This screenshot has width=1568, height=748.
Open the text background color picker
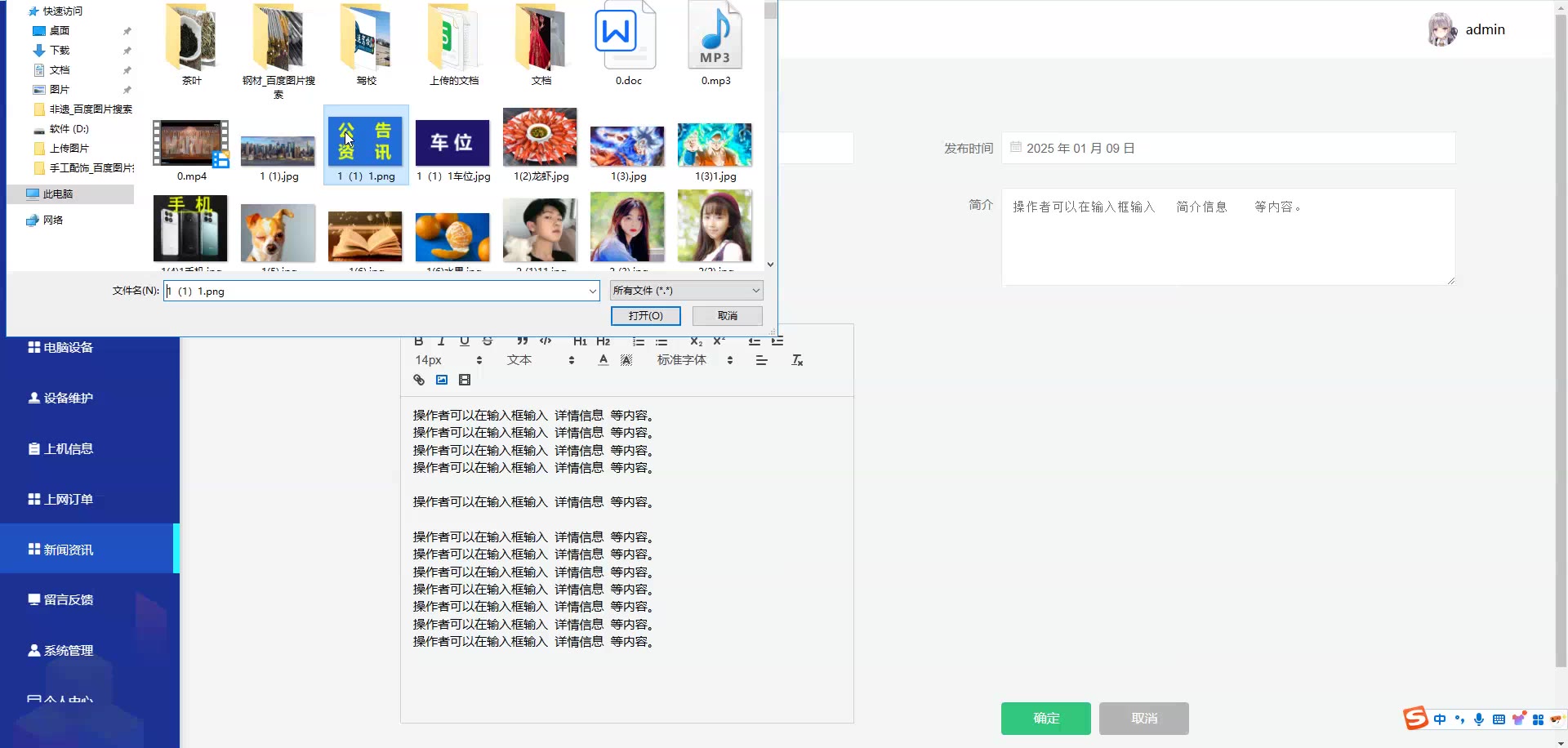[626, 360]
